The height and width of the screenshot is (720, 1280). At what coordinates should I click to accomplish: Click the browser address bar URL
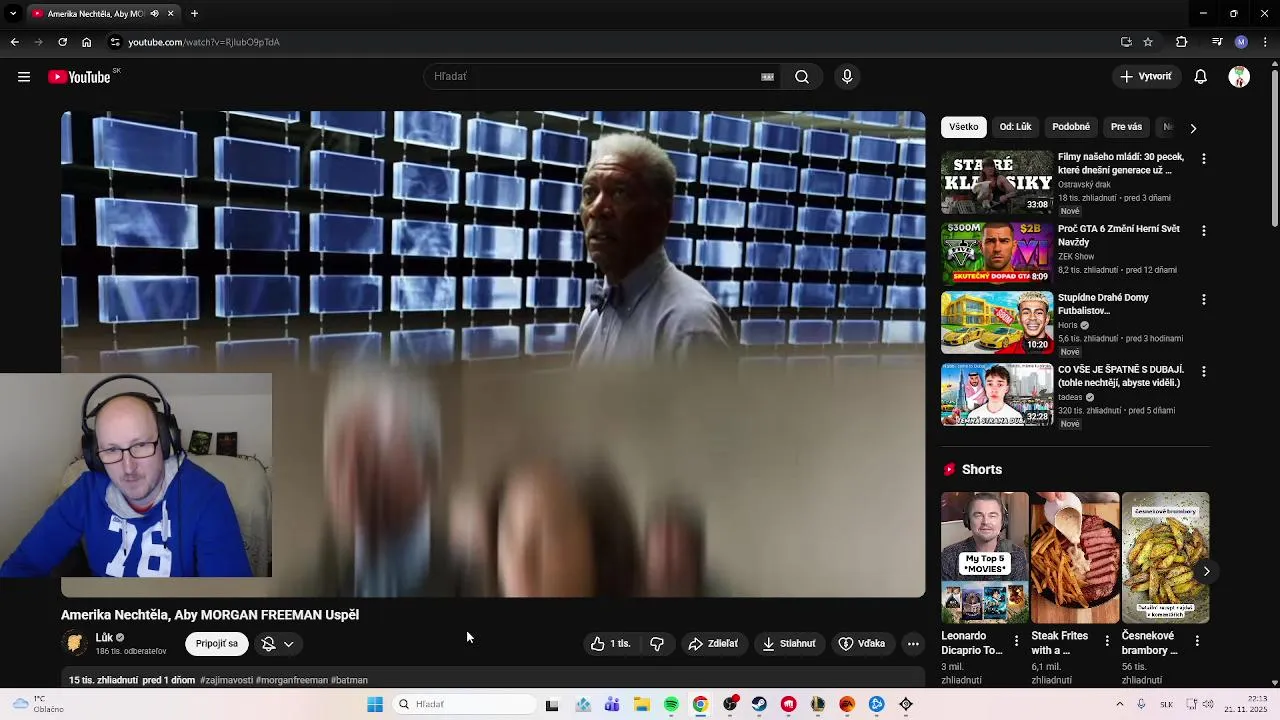(x=204, y=42)
